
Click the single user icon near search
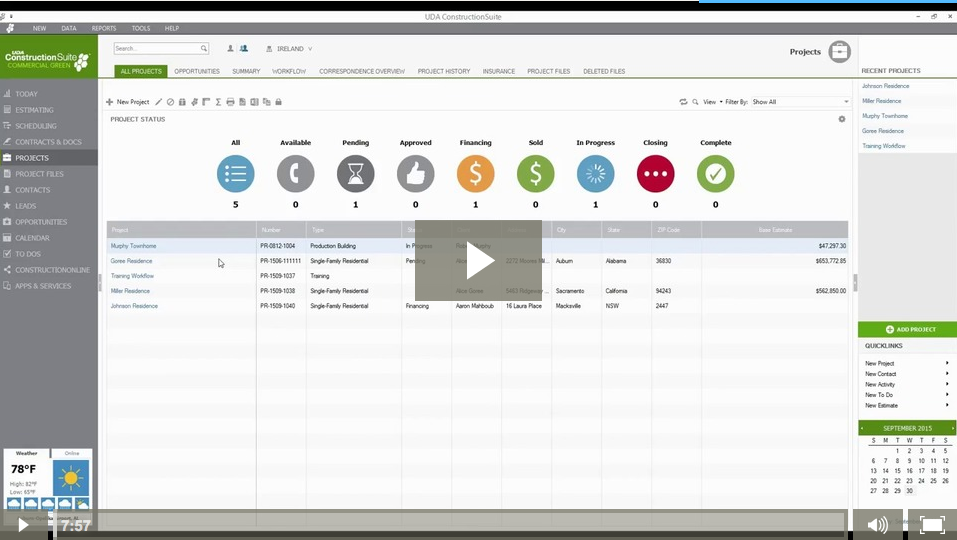tap(230, 48)
